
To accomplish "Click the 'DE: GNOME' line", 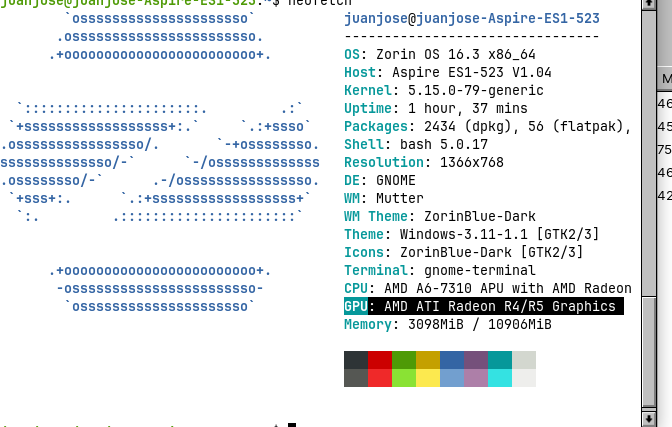I will coord(380,180).
